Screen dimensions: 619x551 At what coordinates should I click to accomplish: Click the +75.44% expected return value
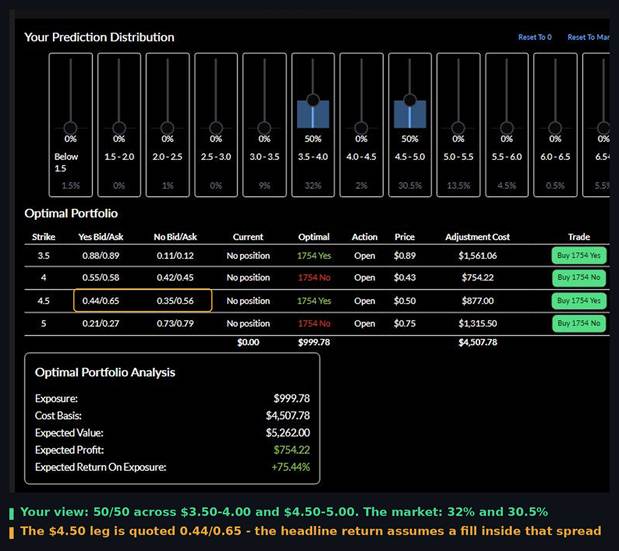click(x=291, y=467)
